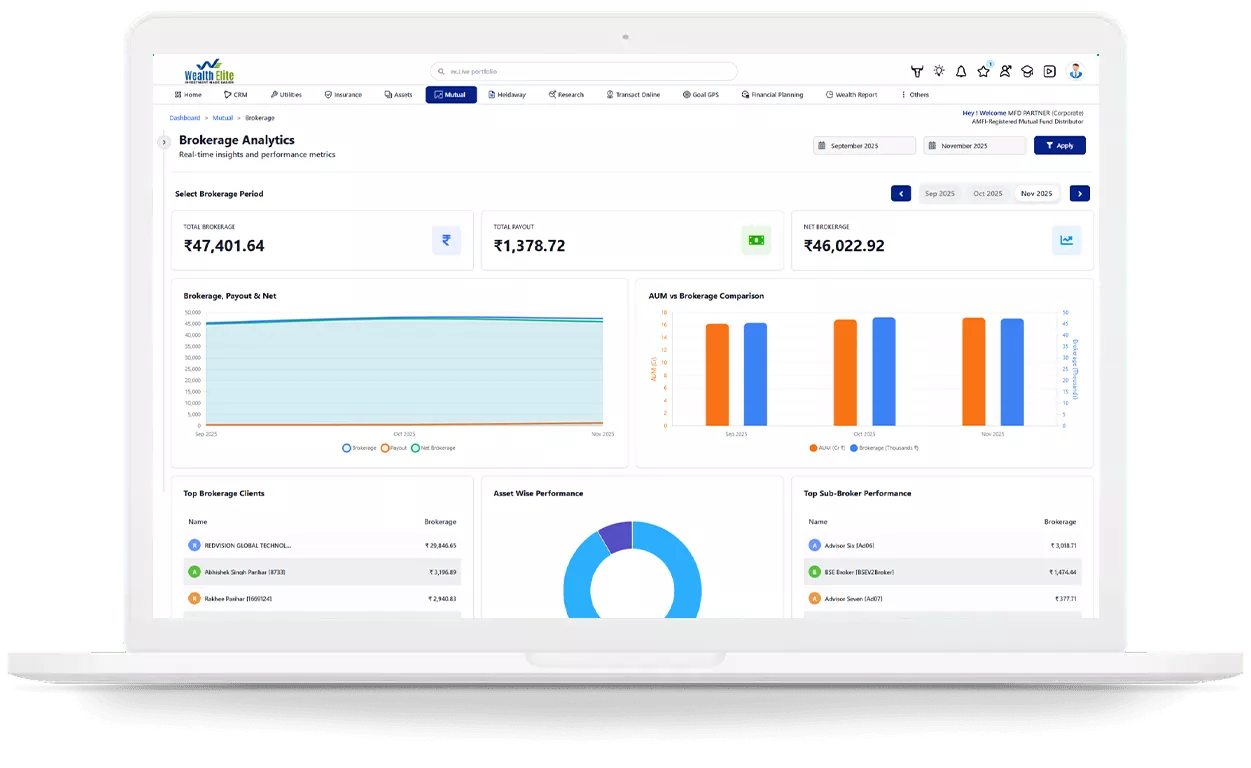Viewport: 1251px width, 768px height.
Task: Toggle the Net Brokerage legend item
Action: (434, 447)
